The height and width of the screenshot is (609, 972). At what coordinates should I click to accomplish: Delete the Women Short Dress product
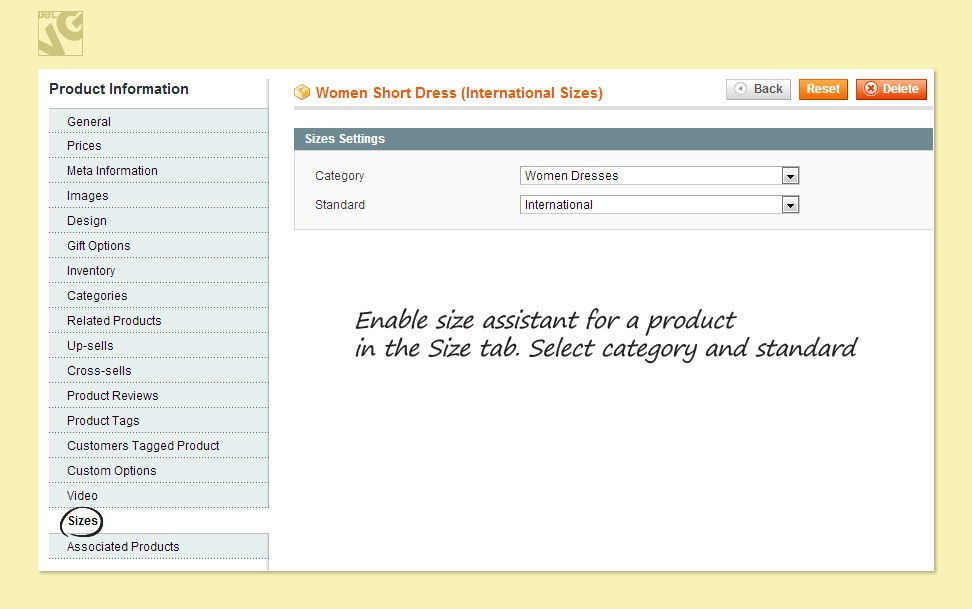click(891, 89)
